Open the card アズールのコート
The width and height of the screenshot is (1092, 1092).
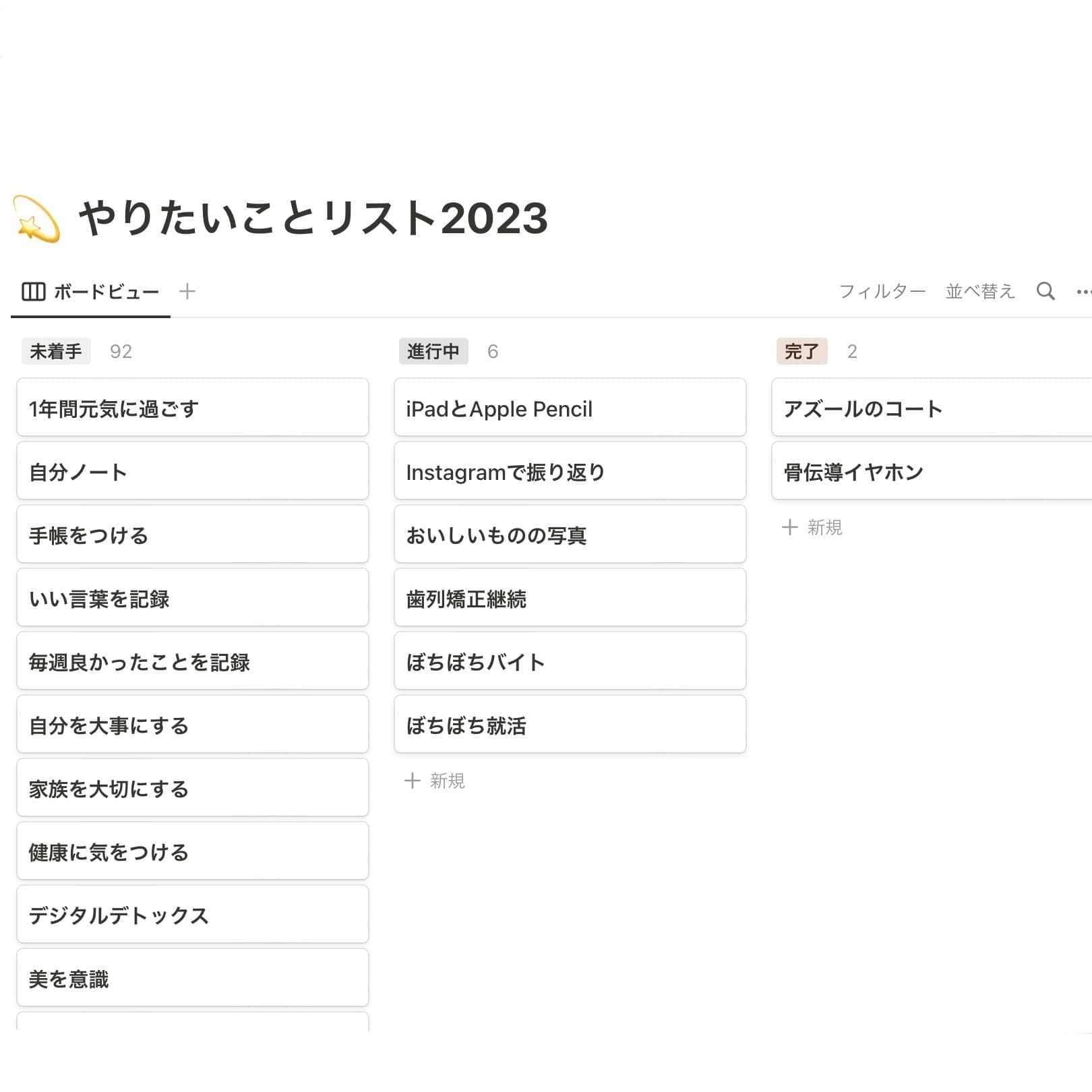930,408
